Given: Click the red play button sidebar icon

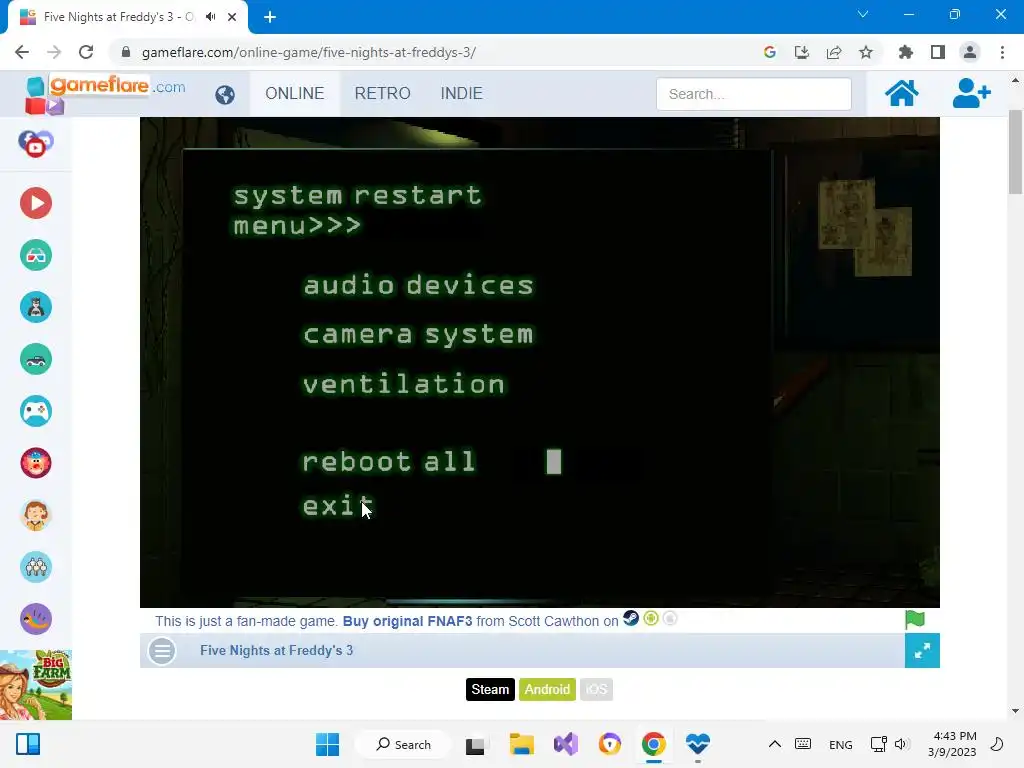Looking at the screenshot, I should 36,203.
